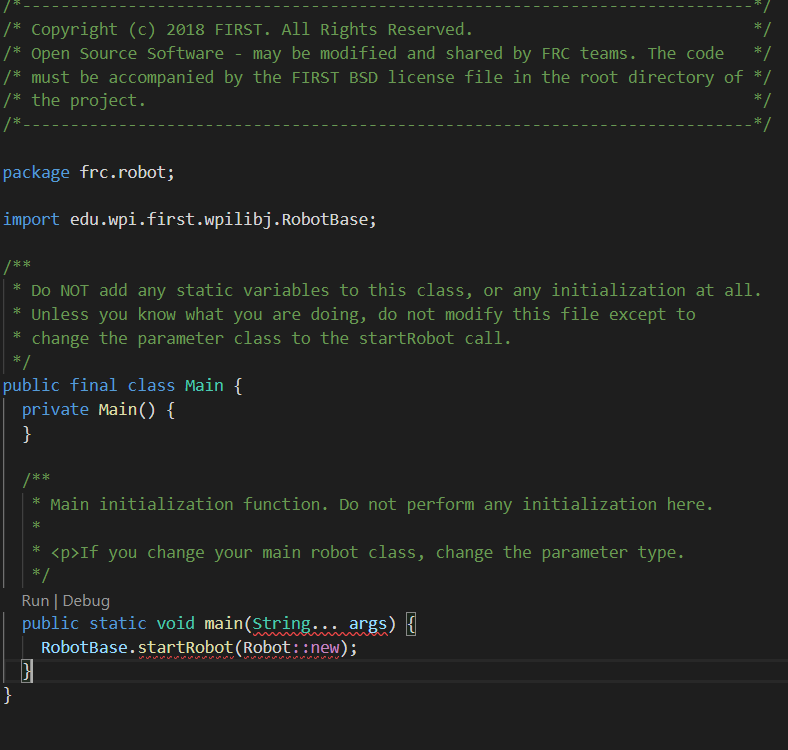Click RobotBase in the import statement
The width and height of the screenshot is (788, 750).
tap(325, 220)
